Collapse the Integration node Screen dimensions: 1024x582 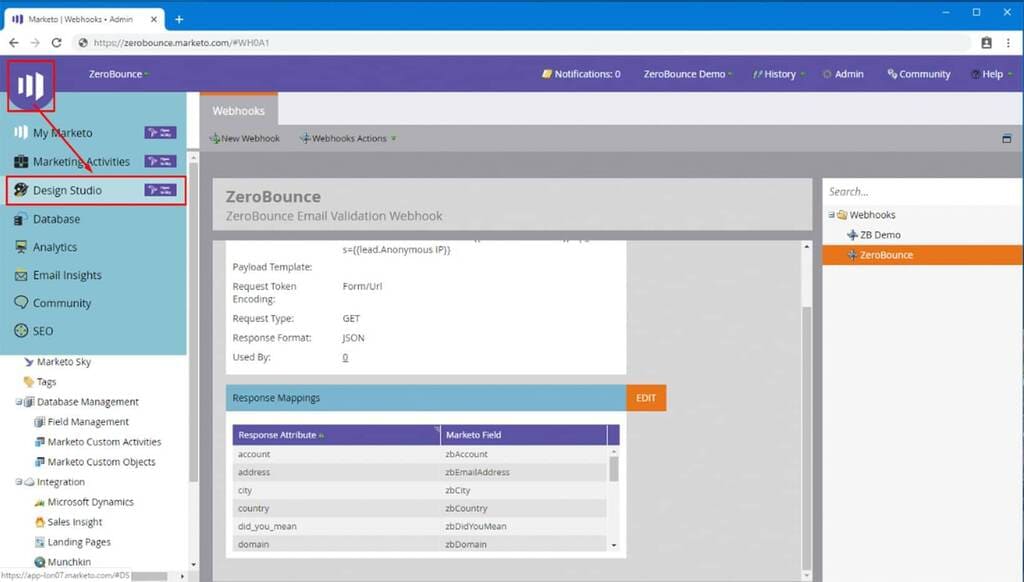(19, 482)
